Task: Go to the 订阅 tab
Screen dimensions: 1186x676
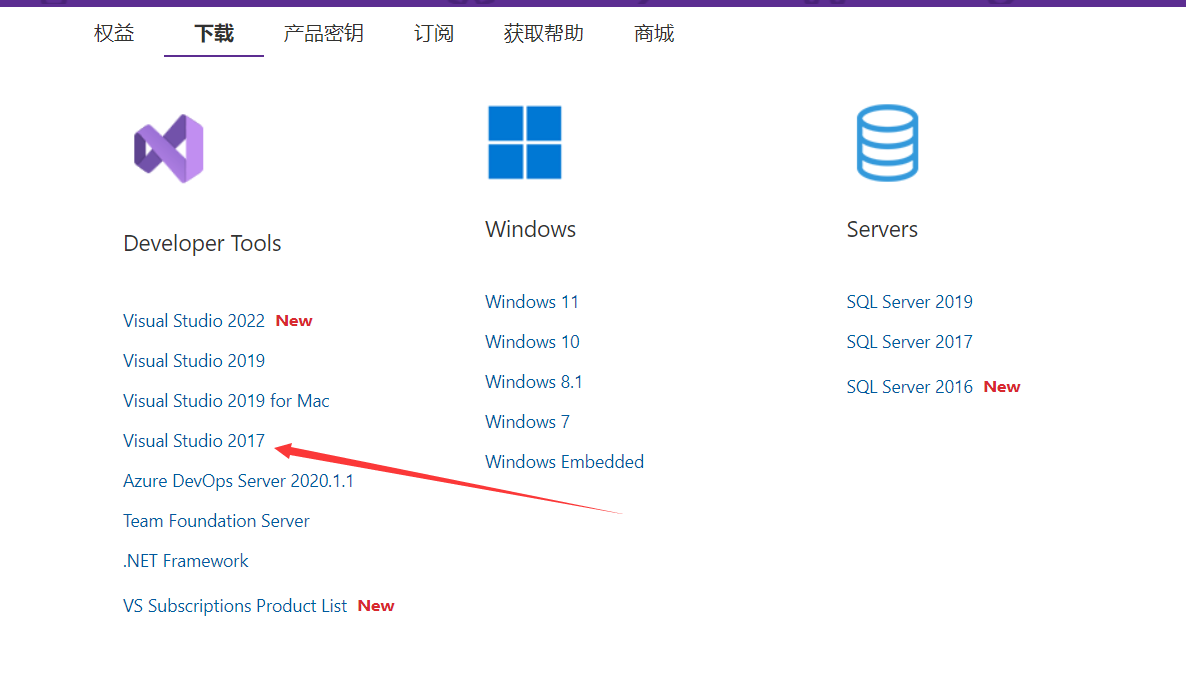Action: (434, 33)
